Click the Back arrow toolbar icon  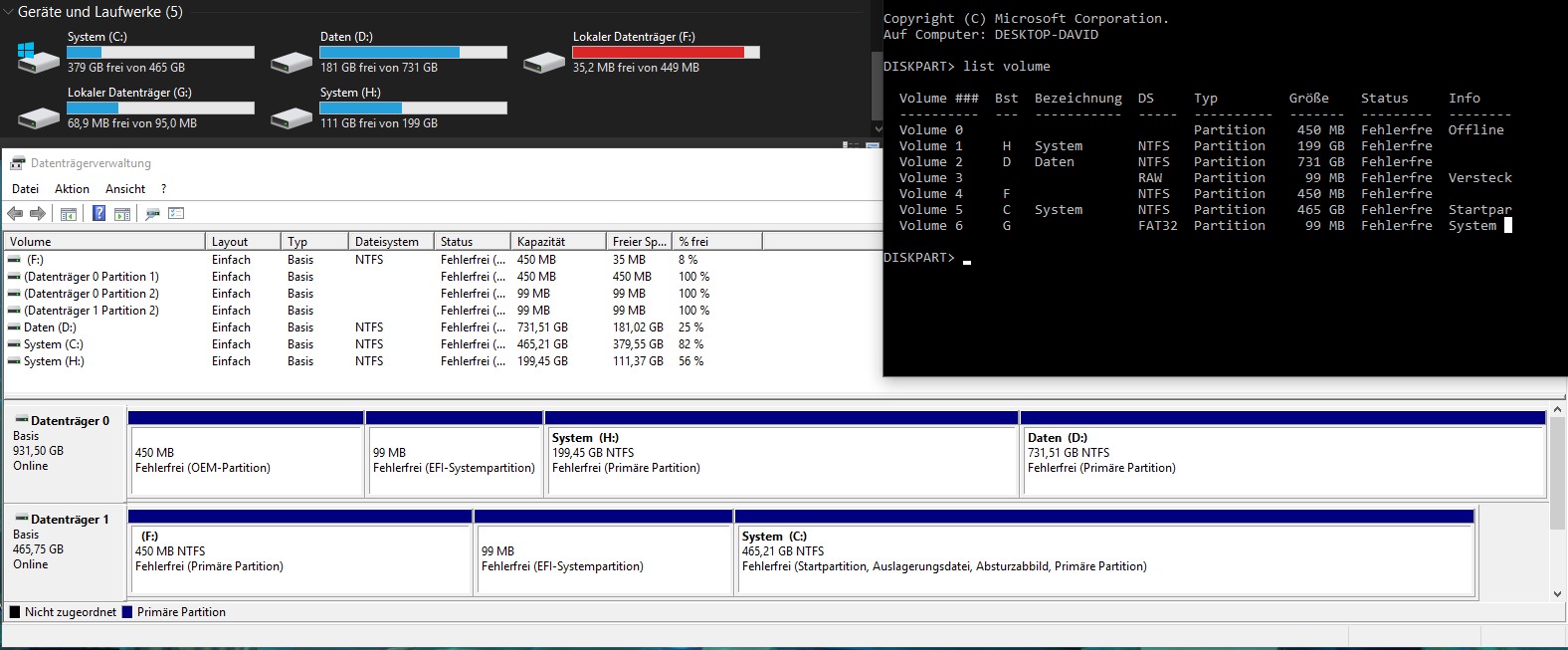[15, 213]
